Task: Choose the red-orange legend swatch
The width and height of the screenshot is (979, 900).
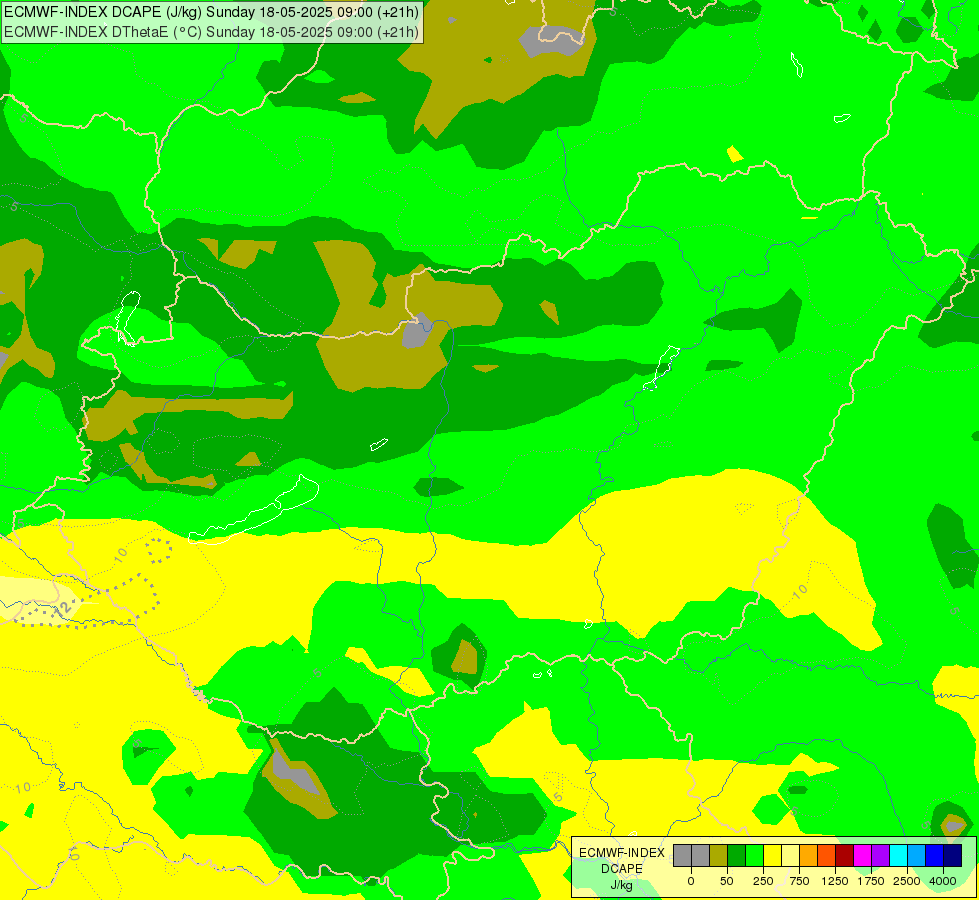Action: (827, 856)
